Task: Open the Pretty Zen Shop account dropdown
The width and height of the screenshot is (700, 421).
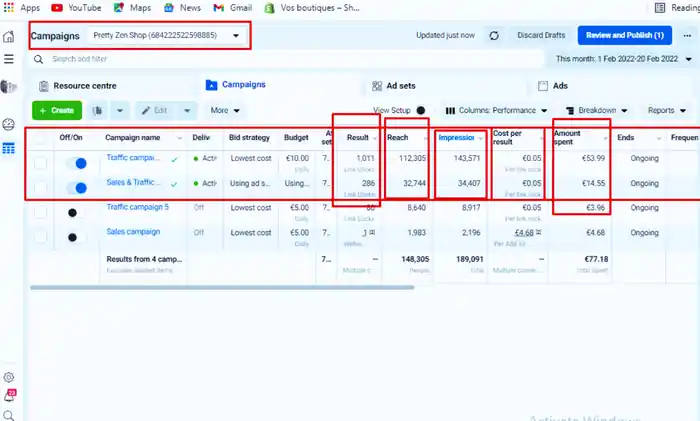Action: click(x=167, y=35)
